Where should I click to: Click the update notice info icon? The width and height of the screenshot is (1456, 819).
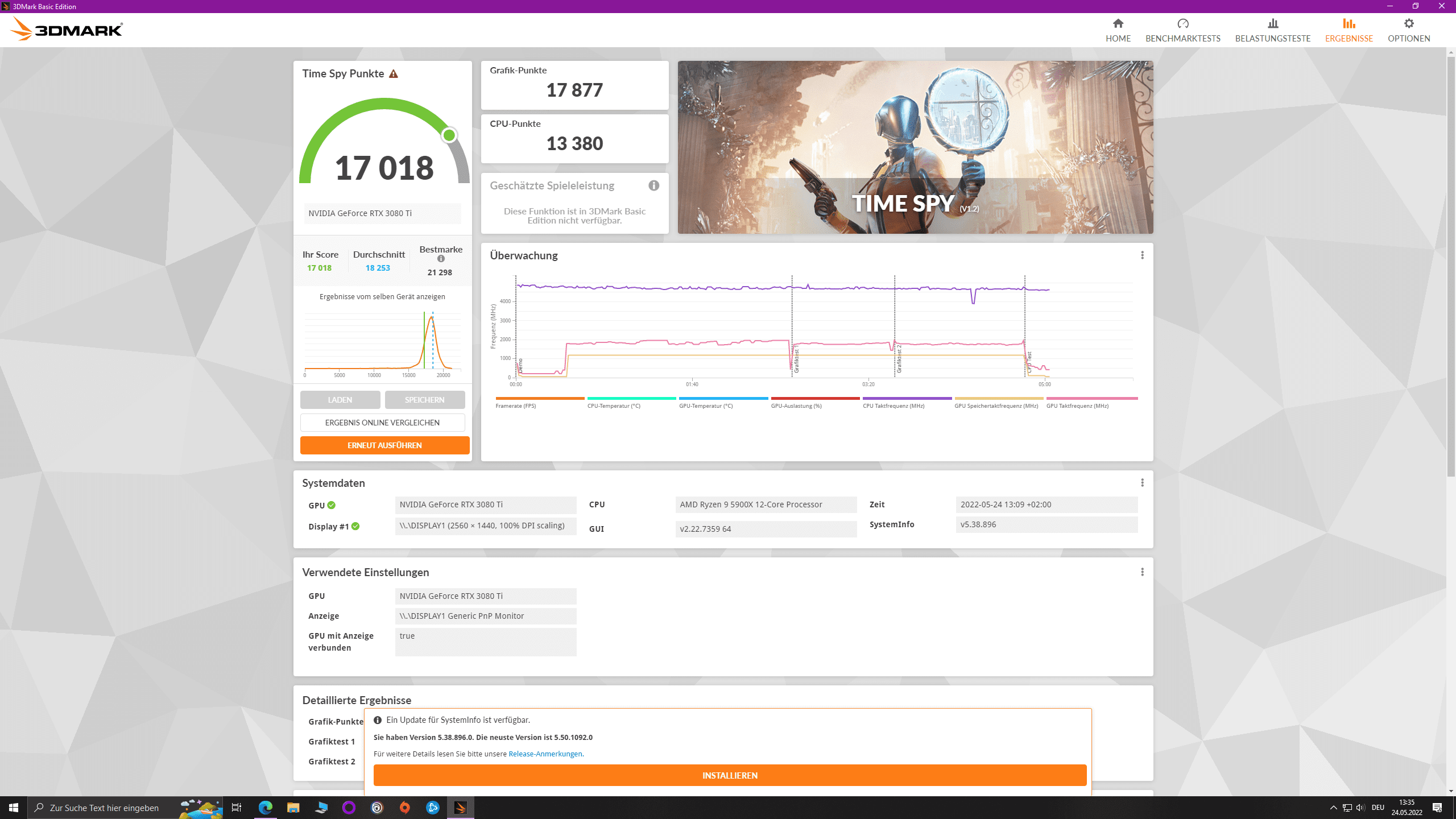378,720
